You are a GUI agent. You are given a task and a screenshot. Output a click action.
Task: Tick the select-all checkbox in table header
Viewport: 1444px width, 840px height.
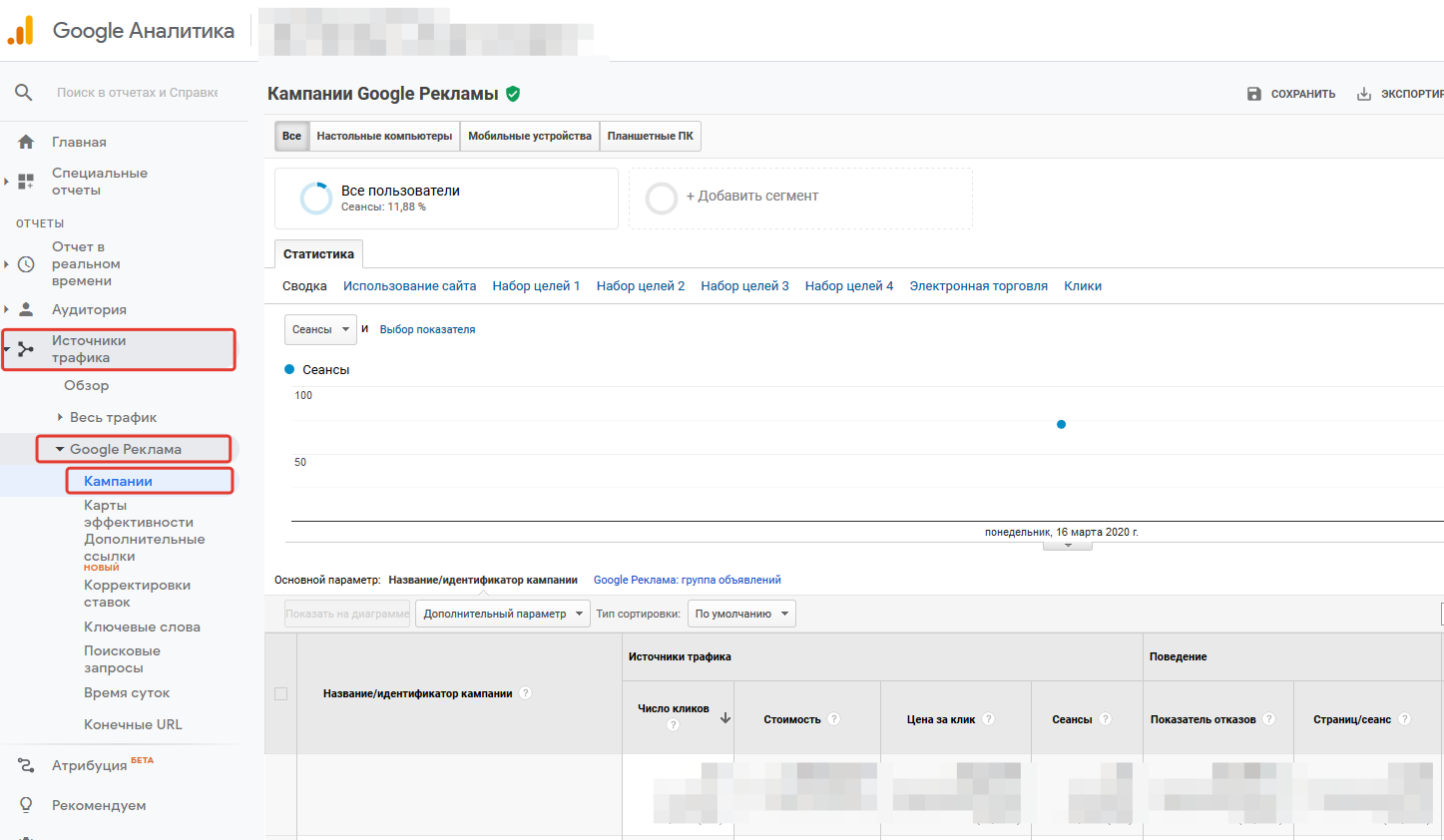(x=281, y=694)
